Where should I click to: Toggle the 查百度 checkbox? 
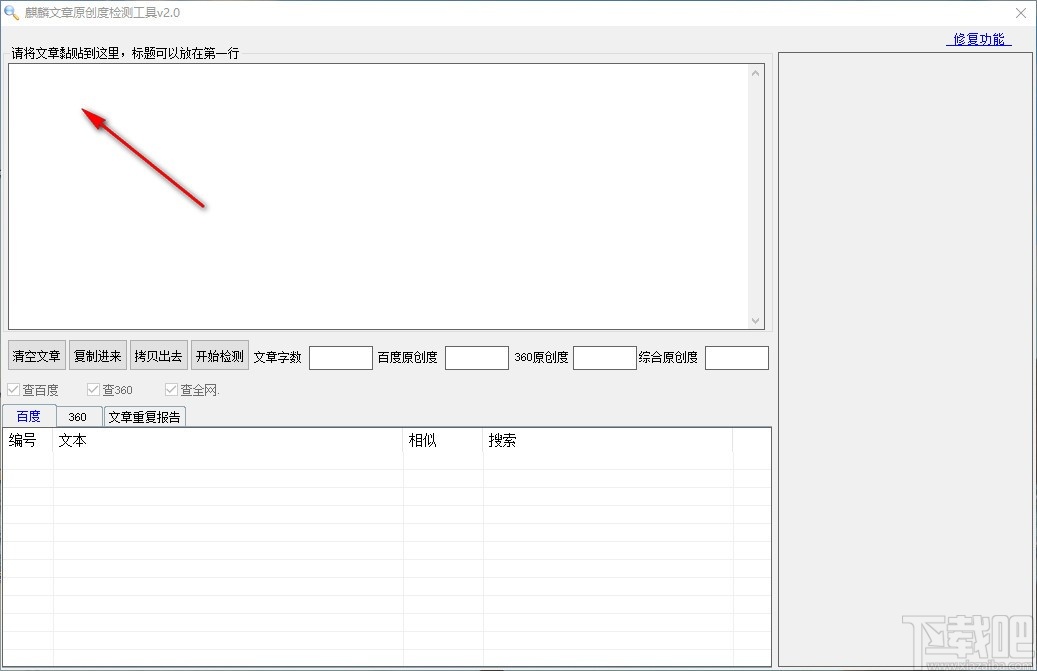pyautogui.click(x=13, y=389)
